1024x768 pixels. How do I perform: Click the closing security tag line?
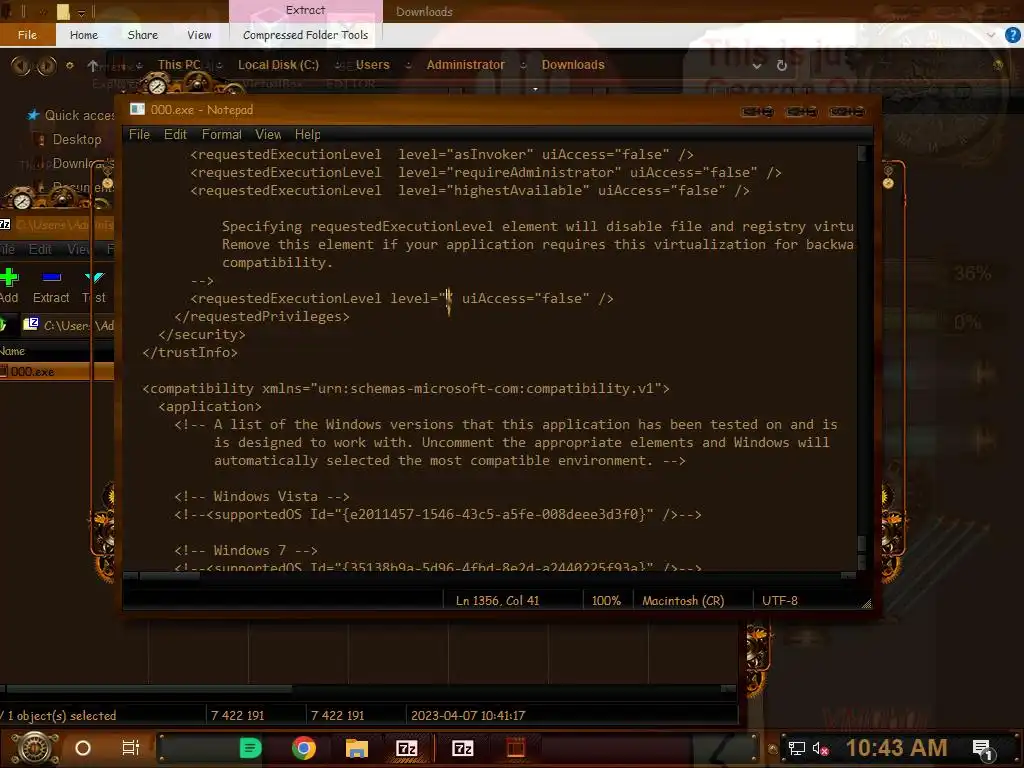(x=202, y=334)
